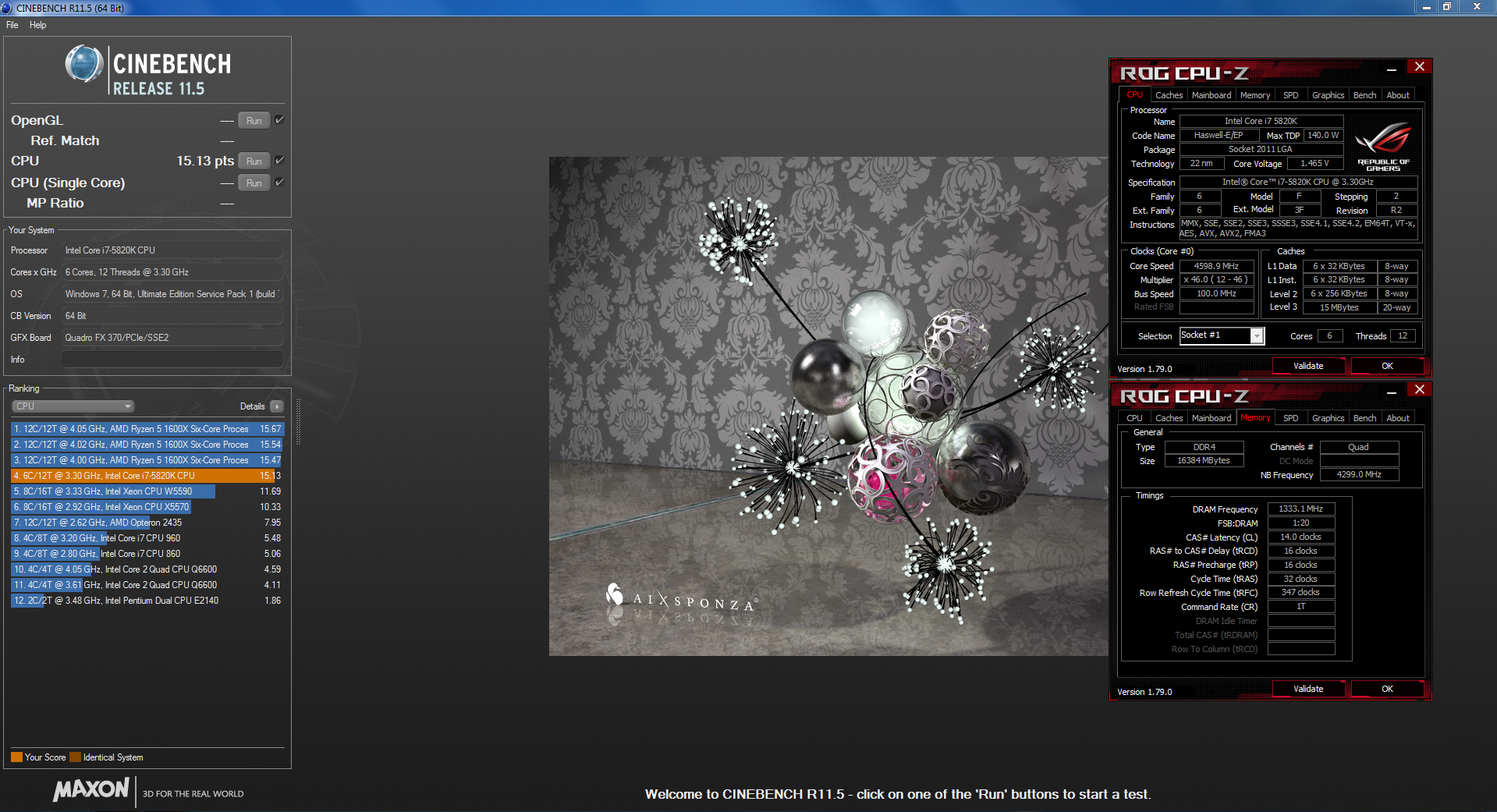Image resolution: width=1497 pixels, height=812 pixels.
Task: Open Graphics tab in lower CPU-Z window
Action: (x=1328, y=418)
